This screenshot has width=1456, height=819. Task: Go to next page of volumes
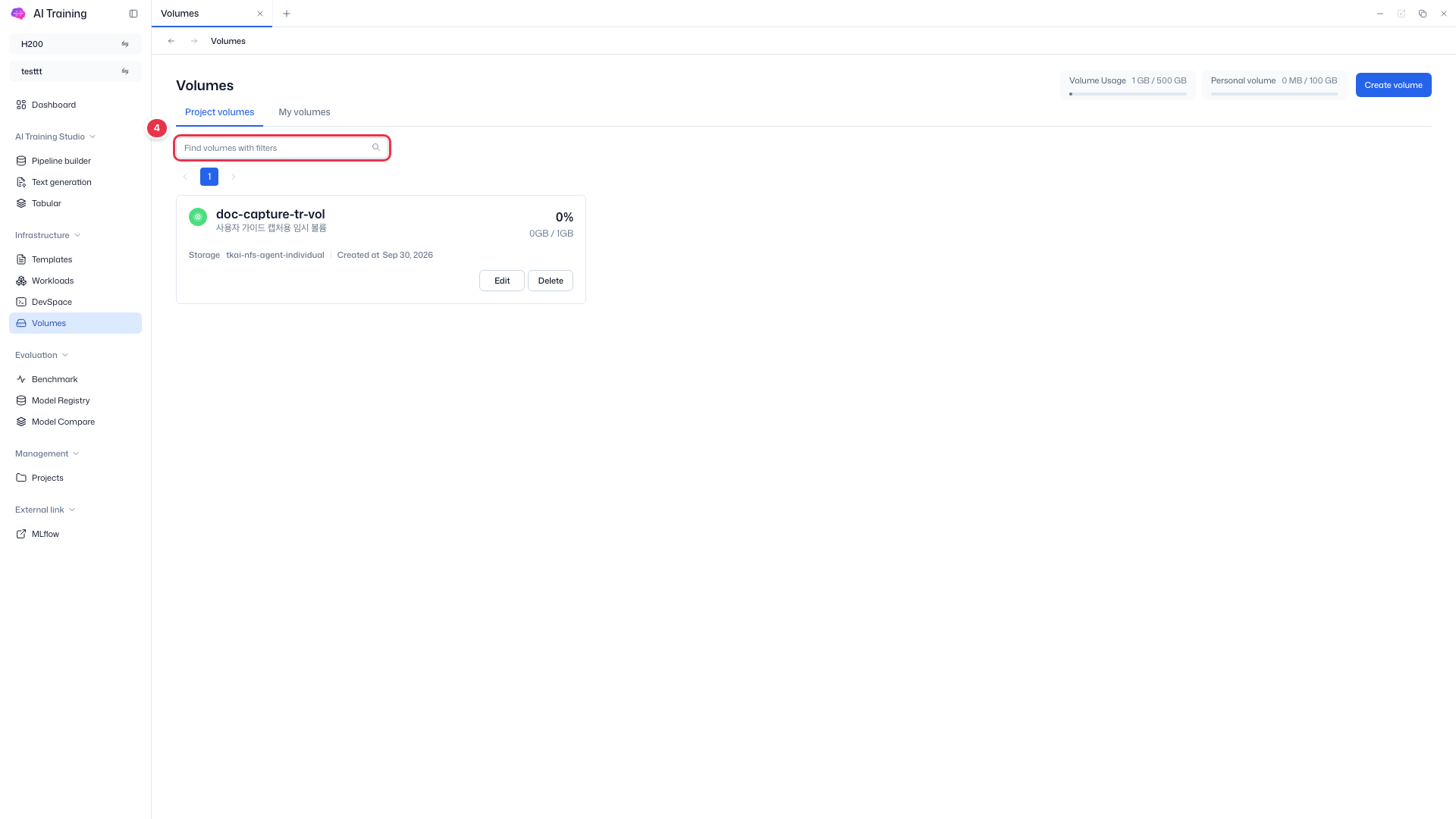tap(234, 177)
